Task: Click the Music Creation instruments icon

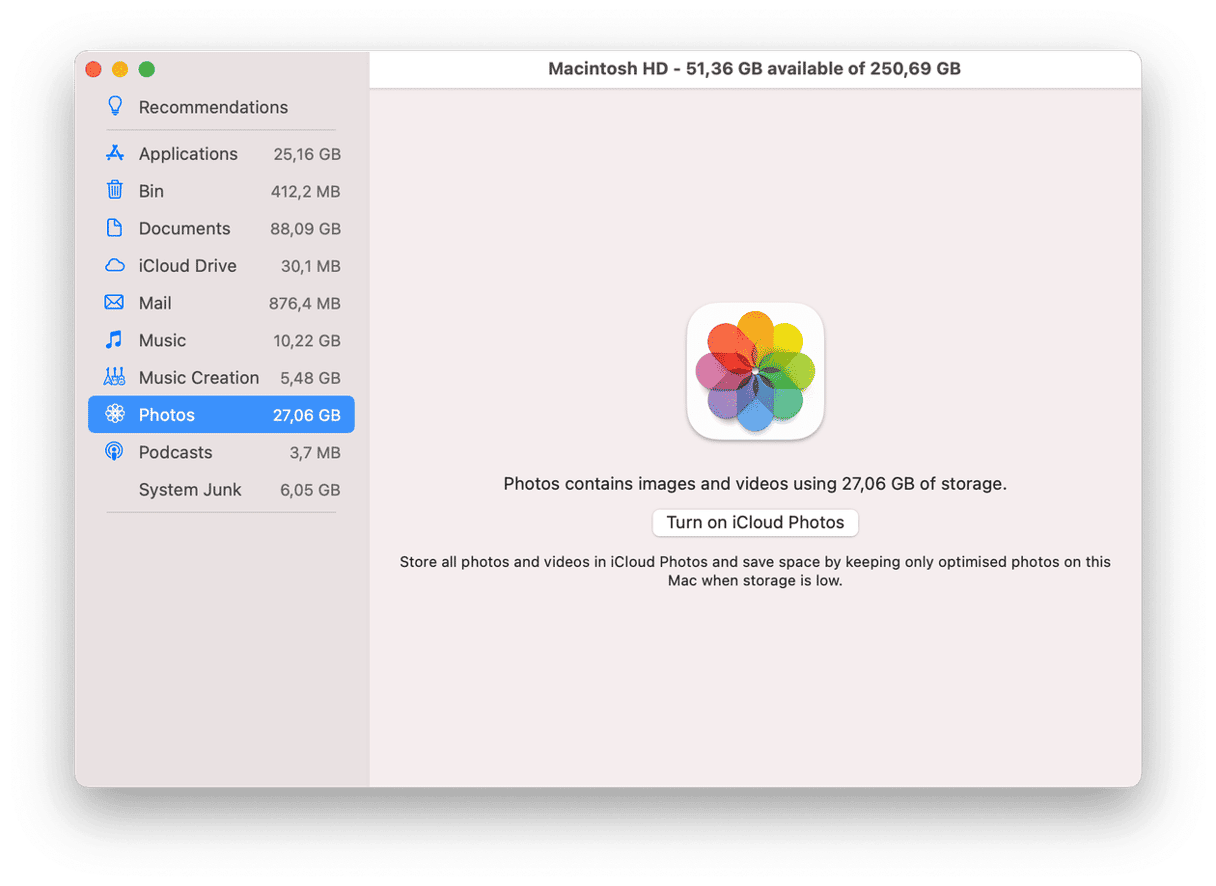Action: [115, 377]
